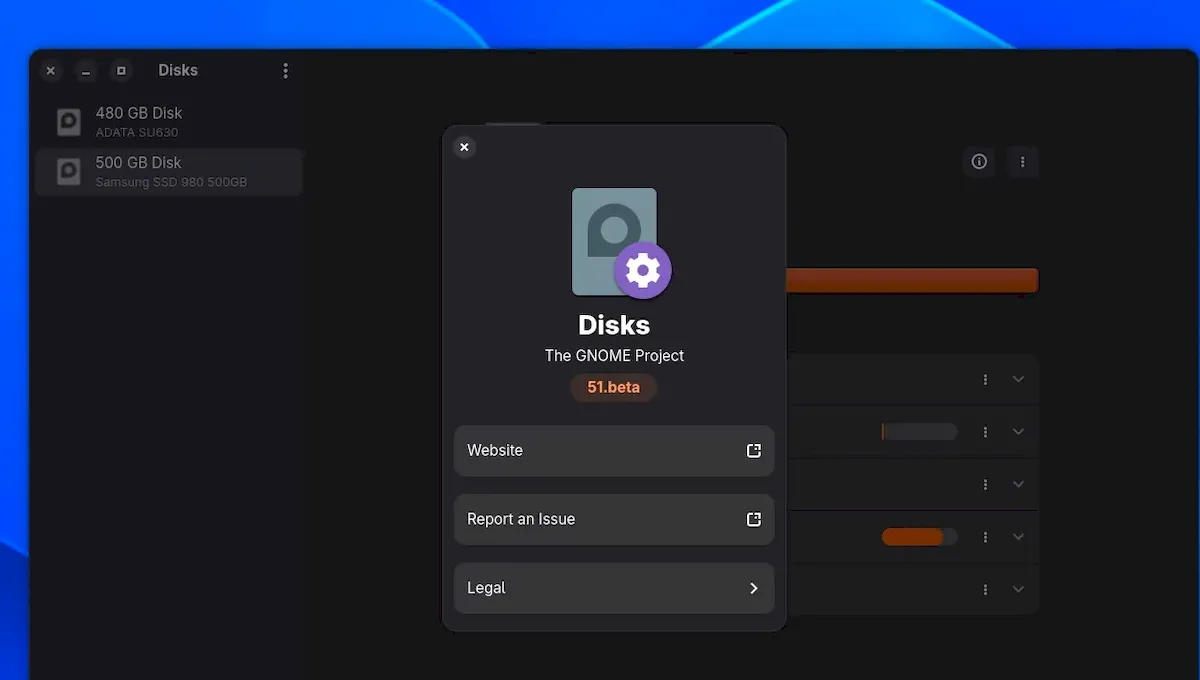This screenshot has height=680, width=1200.
Task: Click the Disks app icon in About dialog
Action: point(620,243)
